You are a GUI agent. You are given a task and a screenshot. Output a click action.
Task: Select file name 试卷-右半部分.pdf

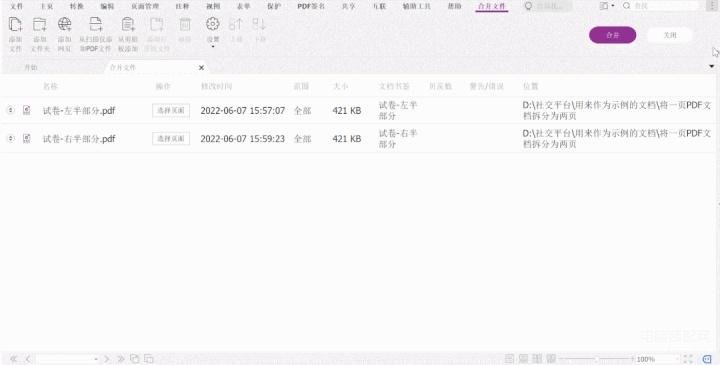point(79,139)
